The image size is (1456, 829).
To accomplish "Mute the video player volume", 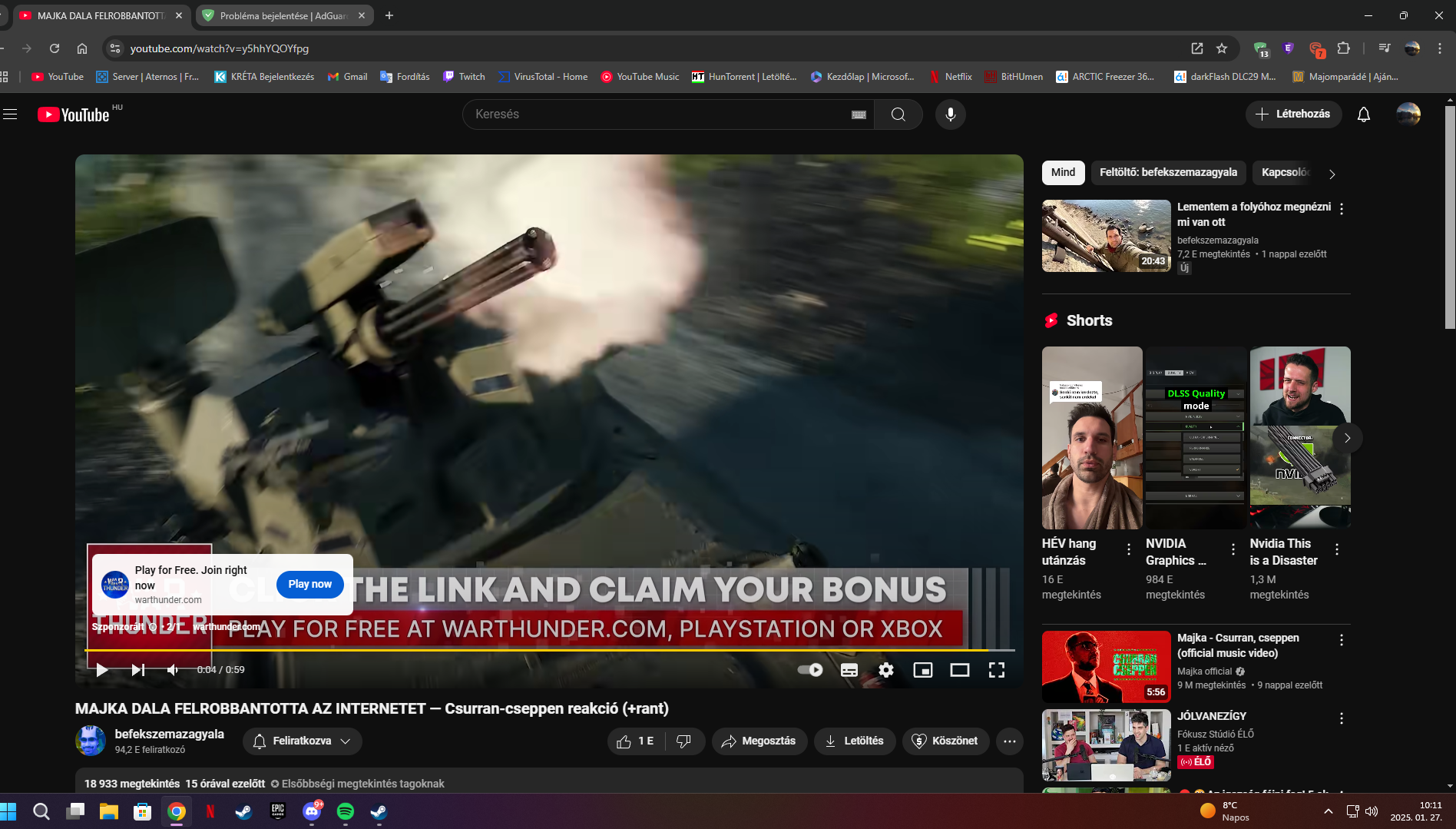I will (173, 670).
